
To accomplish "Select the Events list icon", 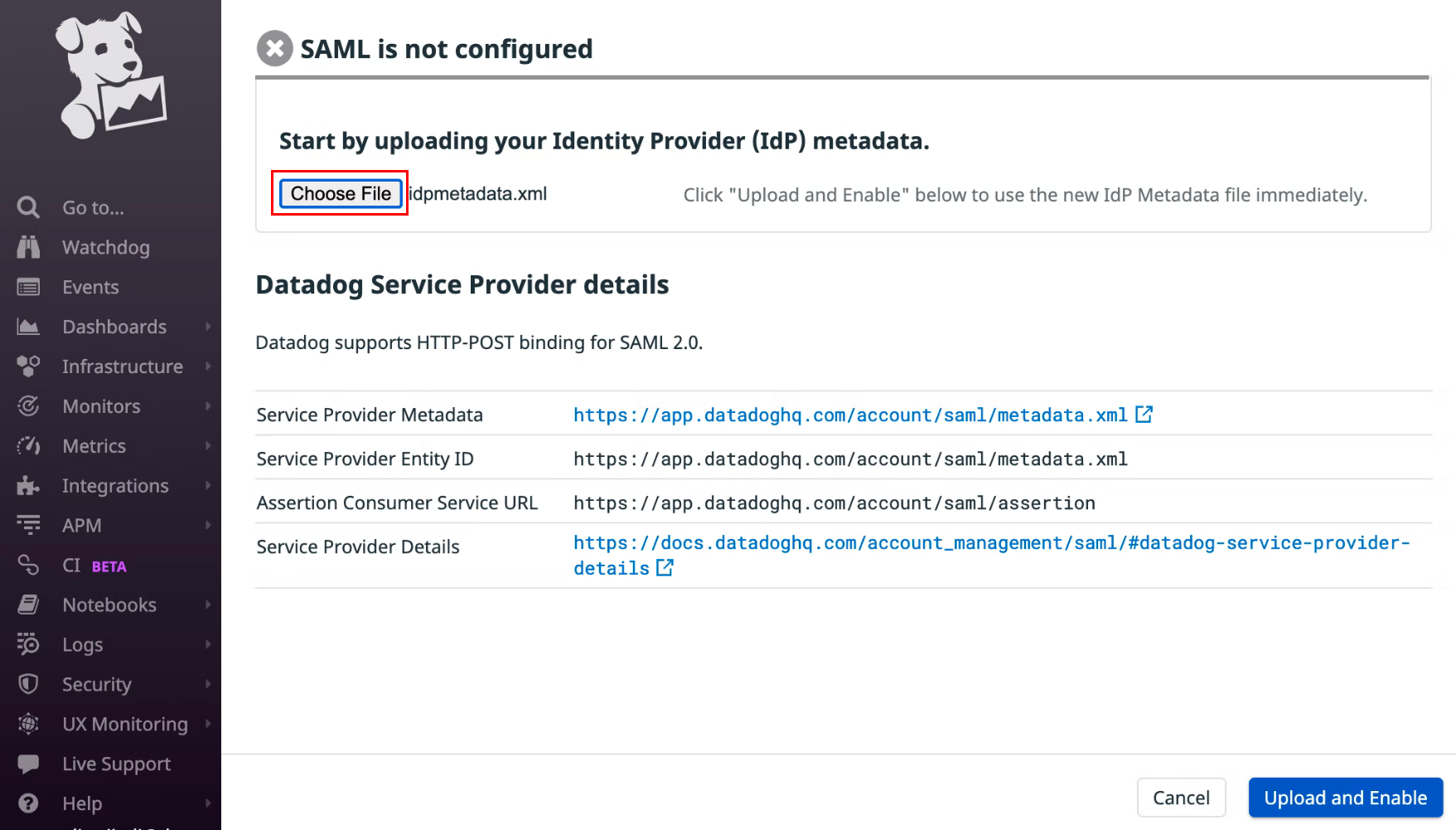I will (x=28, y=287).
